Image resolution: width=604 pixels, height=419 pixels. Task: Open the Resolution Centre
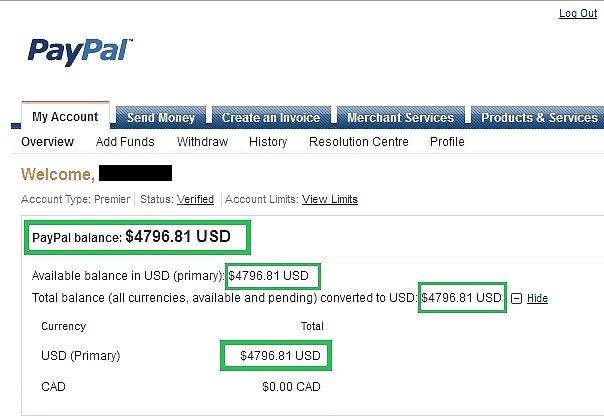coord(359,142)
